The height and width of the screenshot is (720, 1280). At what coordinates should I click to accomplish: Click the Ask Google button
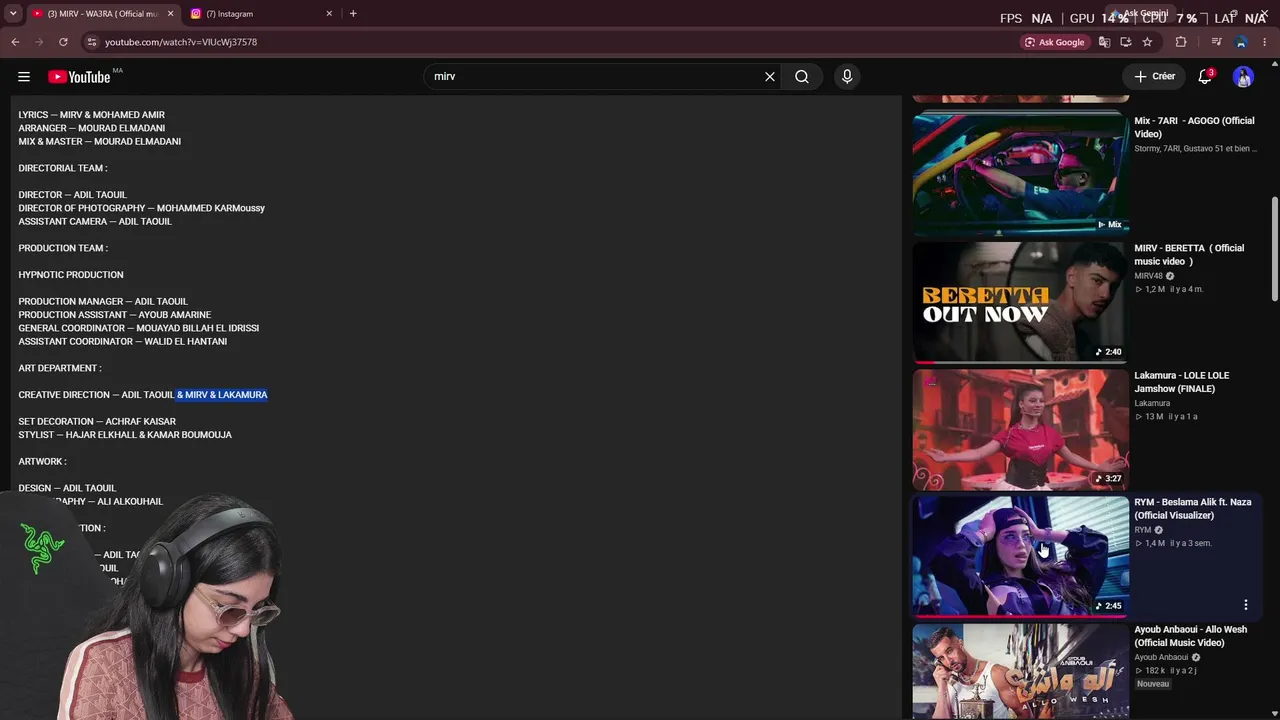tap(1054, 42)
